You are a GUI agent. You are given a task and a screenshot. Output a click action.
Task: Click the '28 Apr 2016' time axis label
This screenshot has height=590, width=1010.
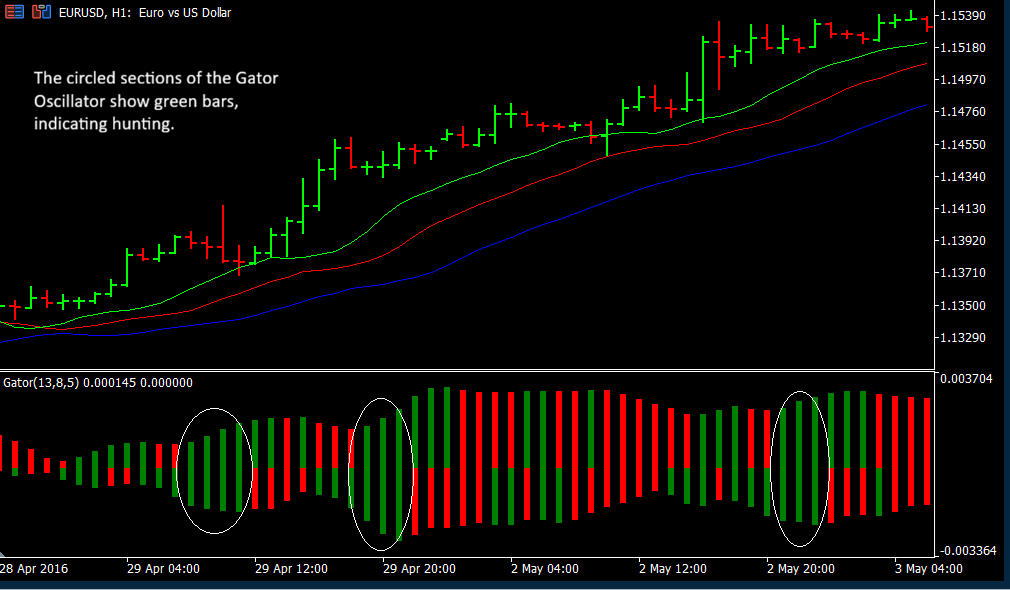click(x=34, y=569)
